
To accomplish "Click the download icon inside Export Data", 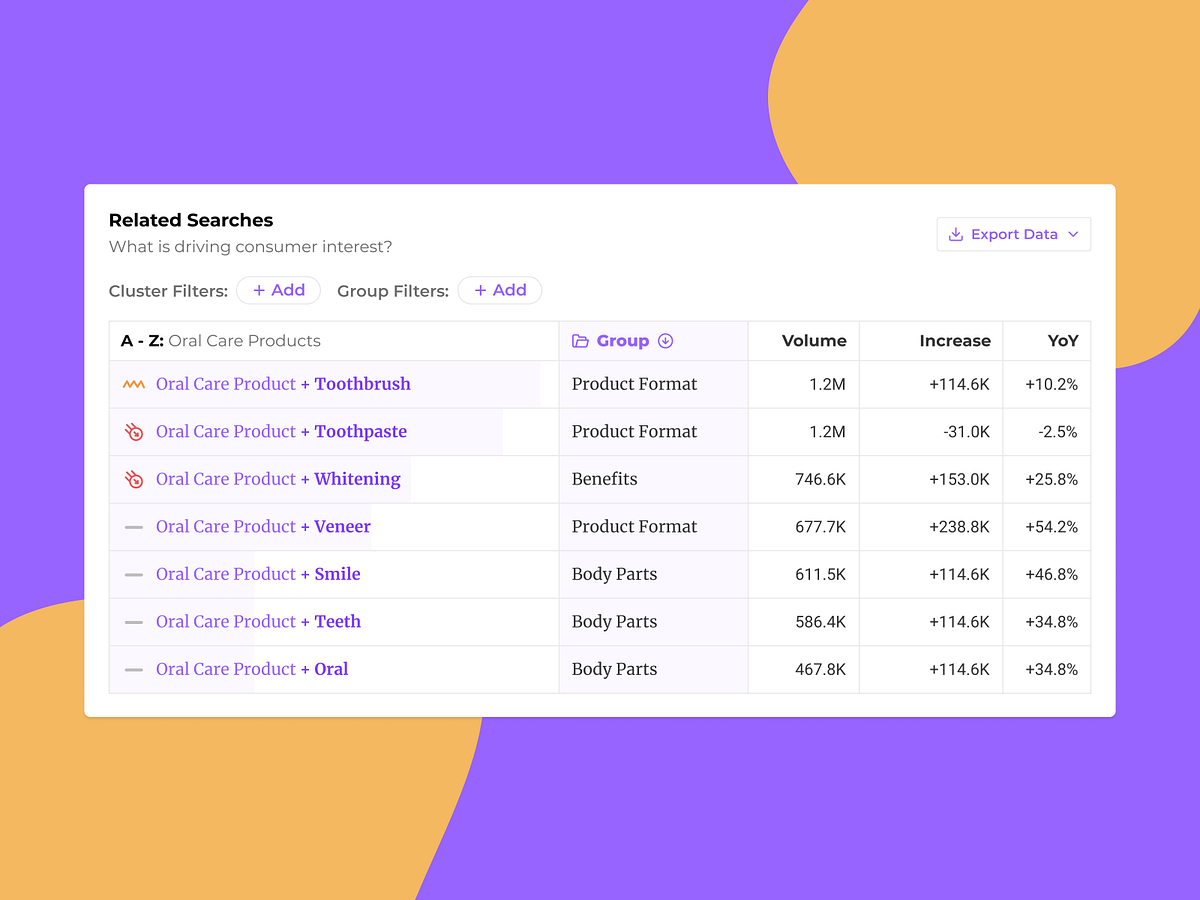I will pyautogui.click(x=957, y=234).
